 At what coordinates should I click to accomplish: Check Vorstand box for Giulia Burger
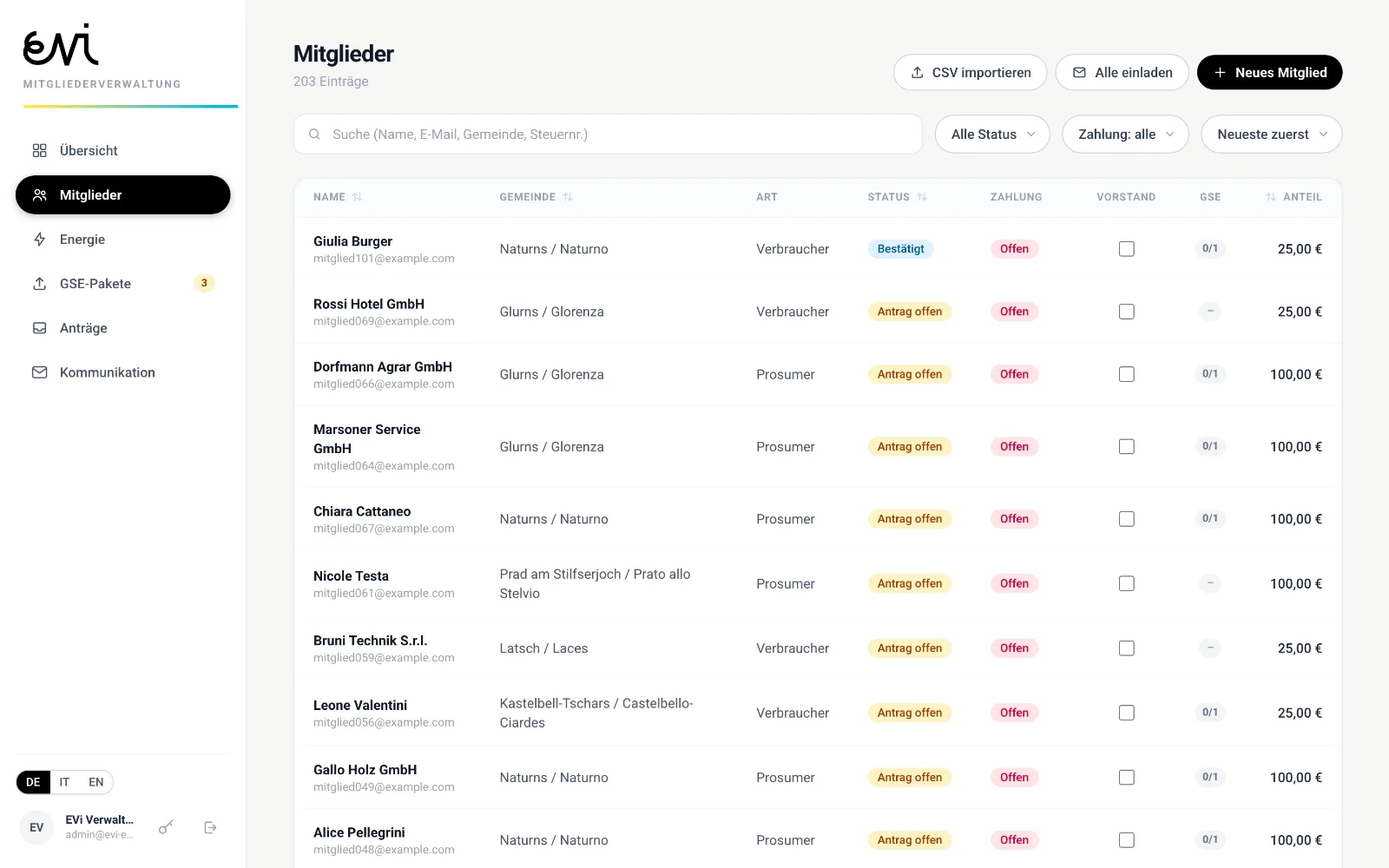[x=1127, y=249]
